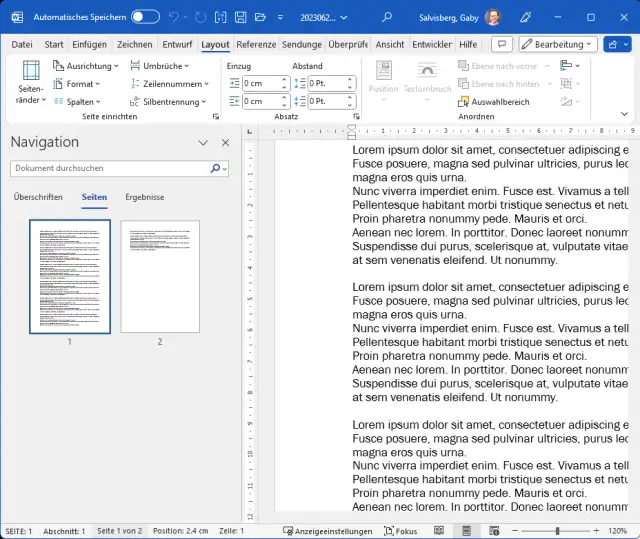
Task: Select web layout view in status bar
Action: click(x=495, y=530)
